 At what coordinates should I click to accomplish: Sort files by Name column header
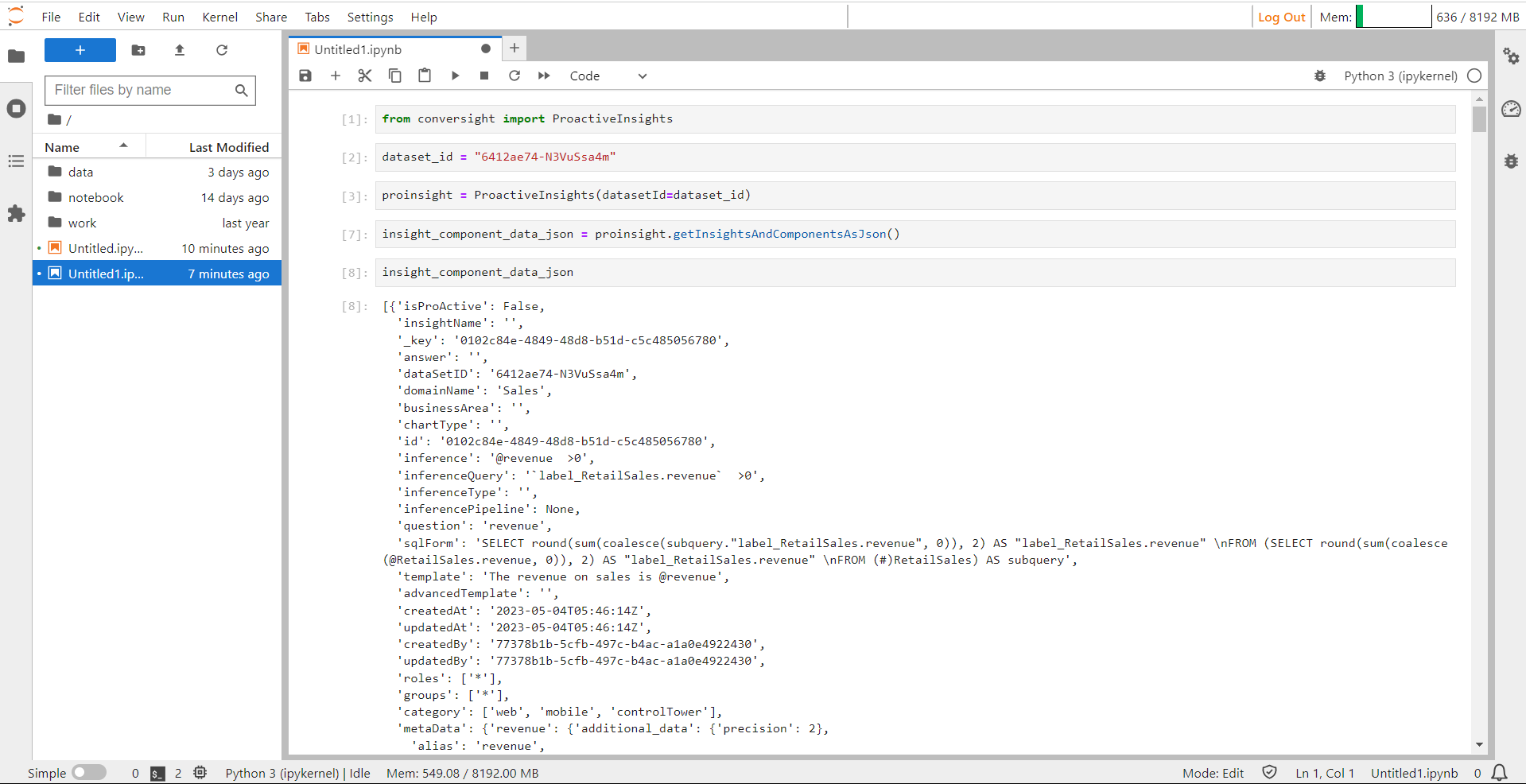[89, 147]
